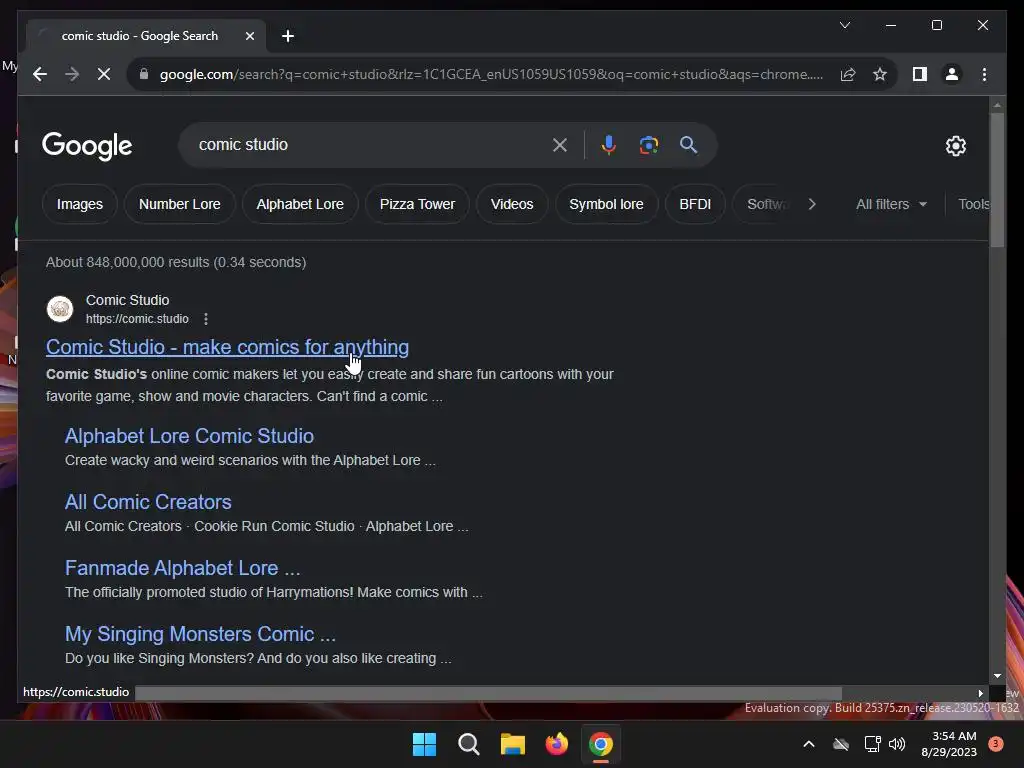Share this page icon in address bar
1024x768 pixels.
click(848, 74)
